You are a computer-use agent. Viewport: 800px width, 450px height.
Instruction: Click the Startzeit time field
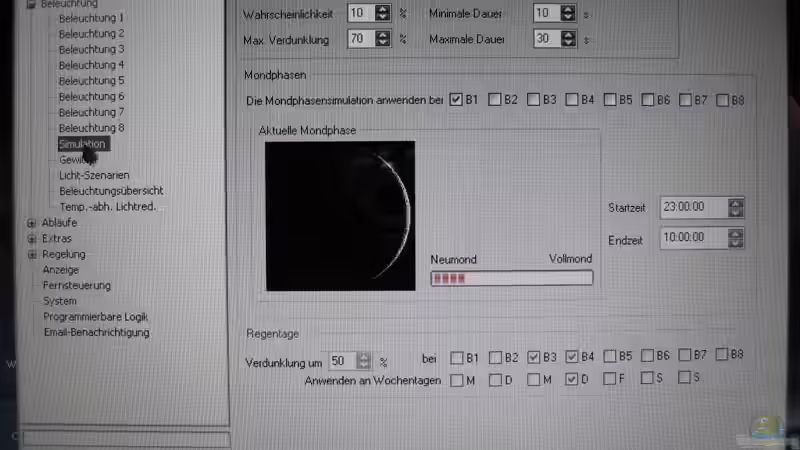694,207
